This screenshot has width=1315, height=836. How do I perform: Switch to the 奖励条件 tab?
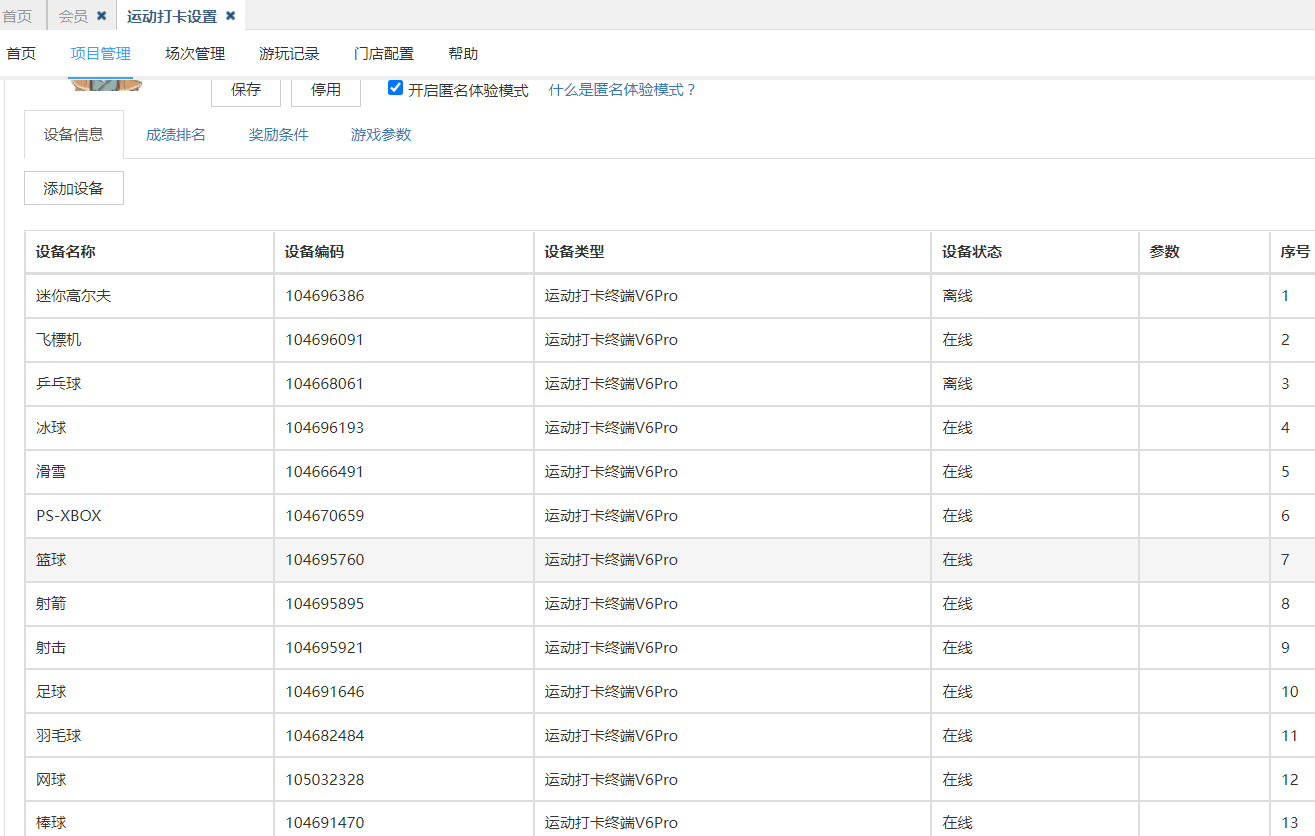278,134
